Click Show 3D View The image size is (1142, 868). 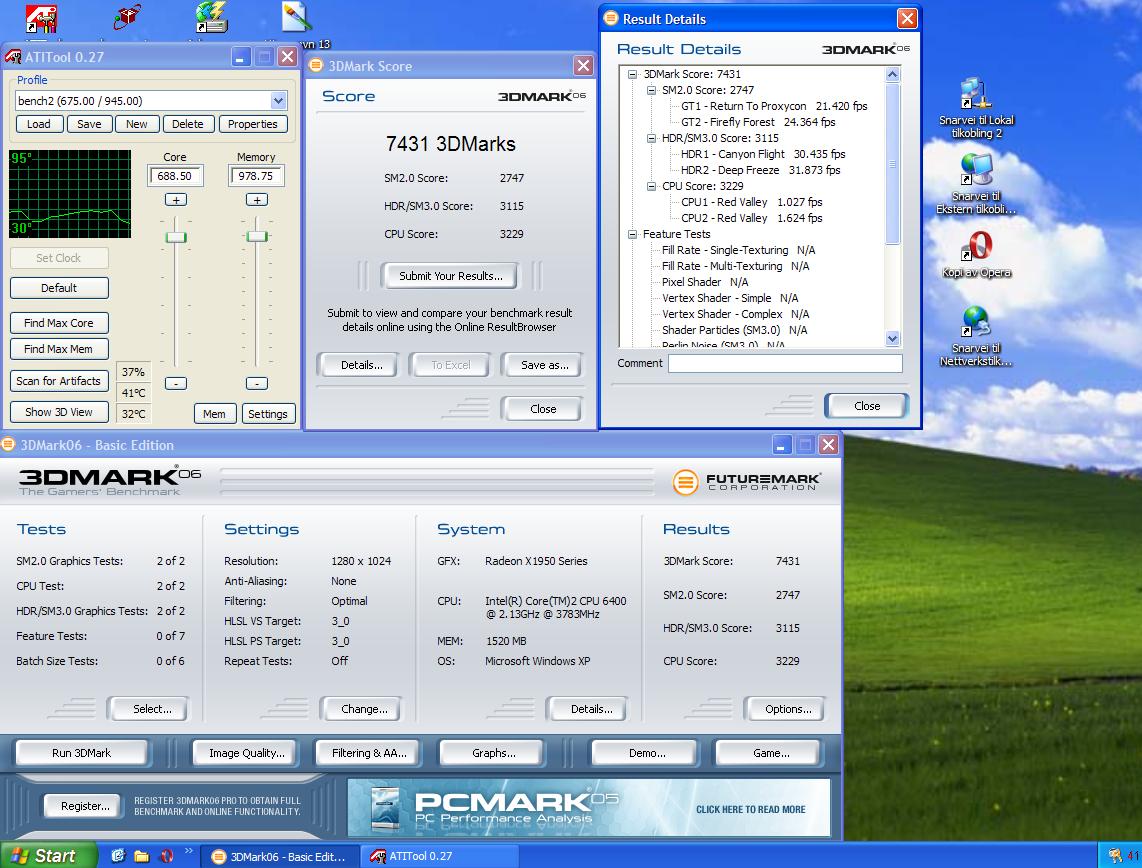click(59, 411)
